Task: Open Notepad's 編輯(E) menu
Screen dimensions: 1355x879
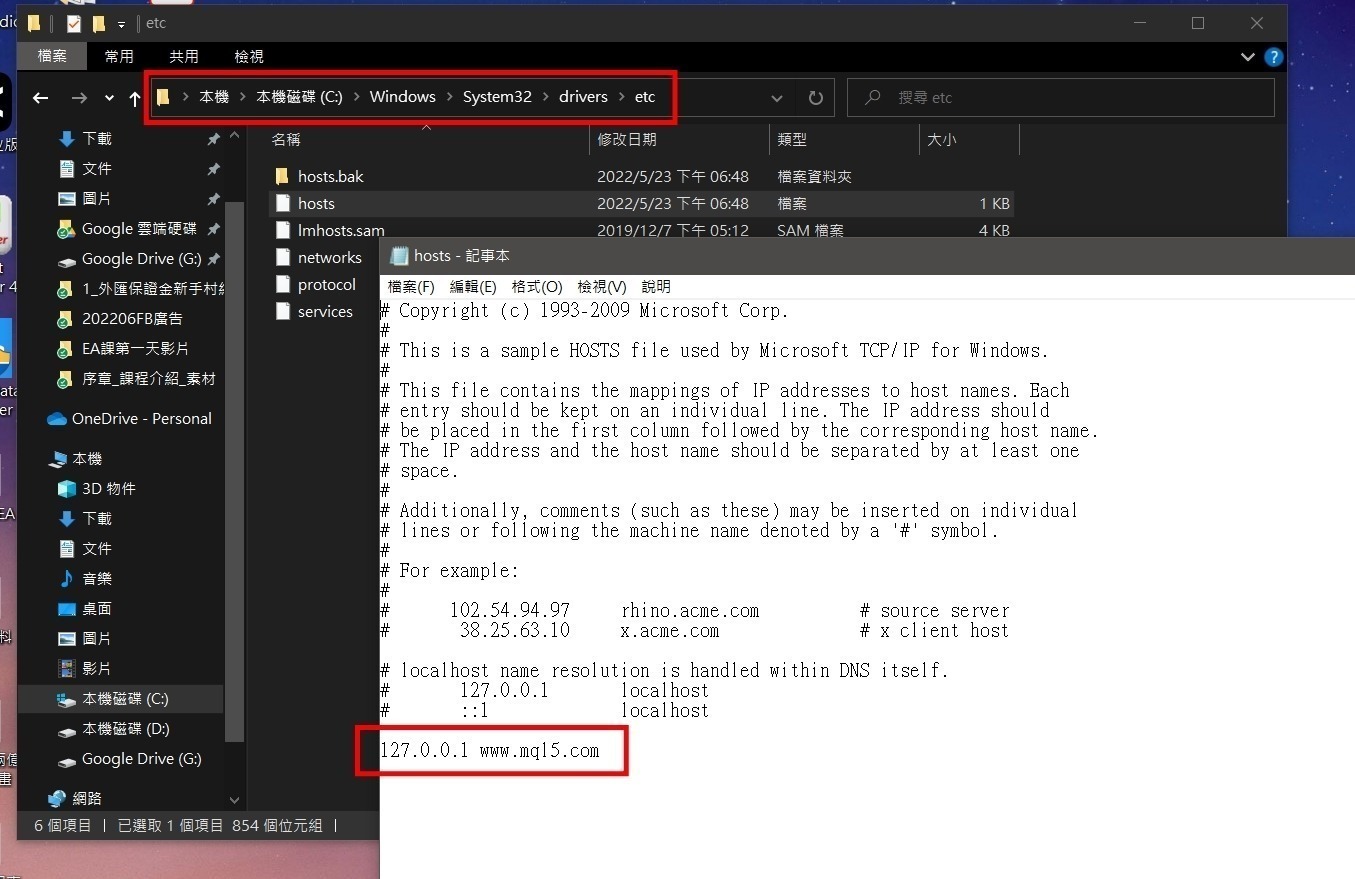Action: pyautogui.click(x=473, y=287)
